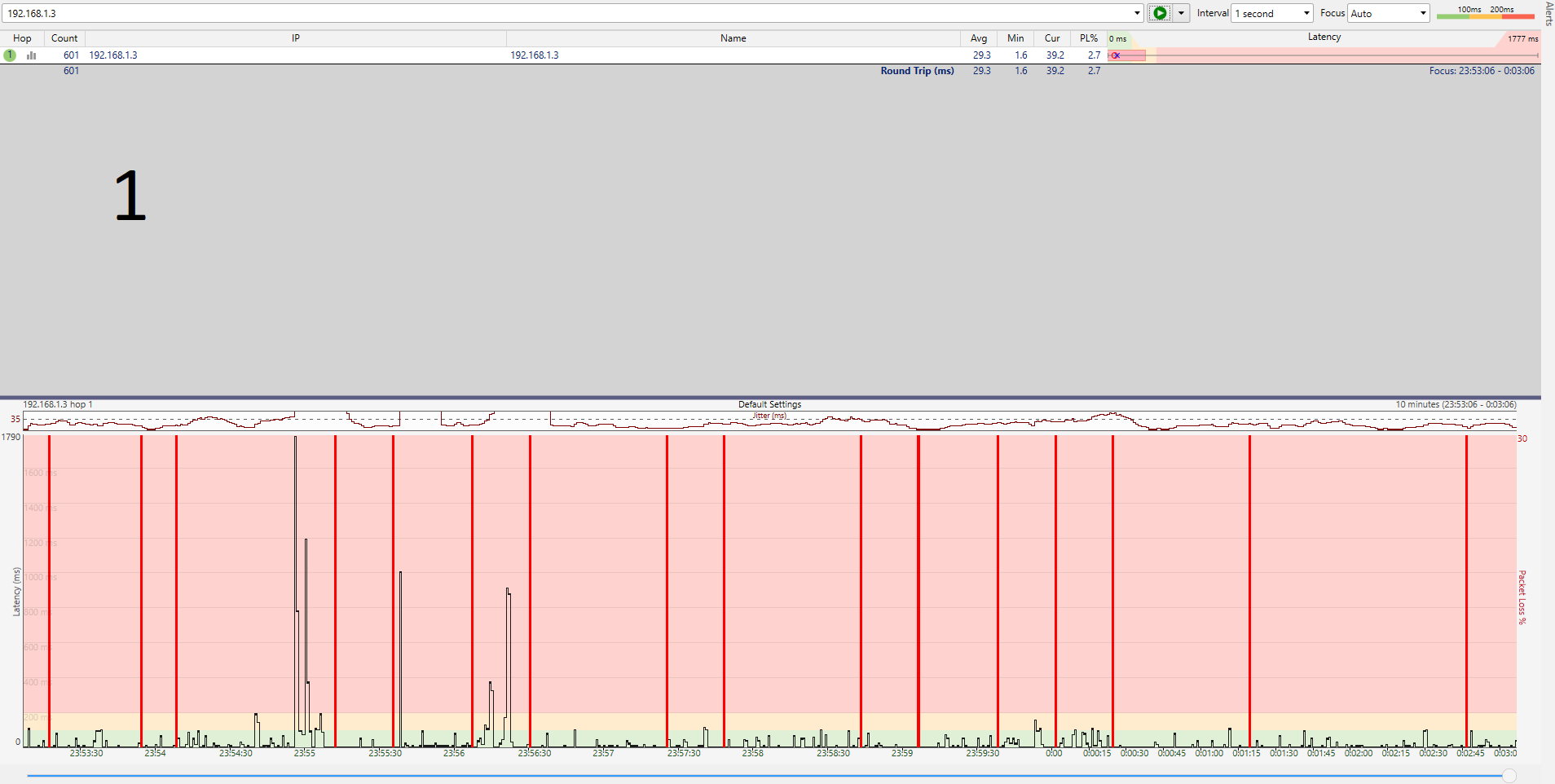The width and height of the screenshot is (1555, 784).
Task: Click the timeline slider handle at bottom right
Action: 1509,775
